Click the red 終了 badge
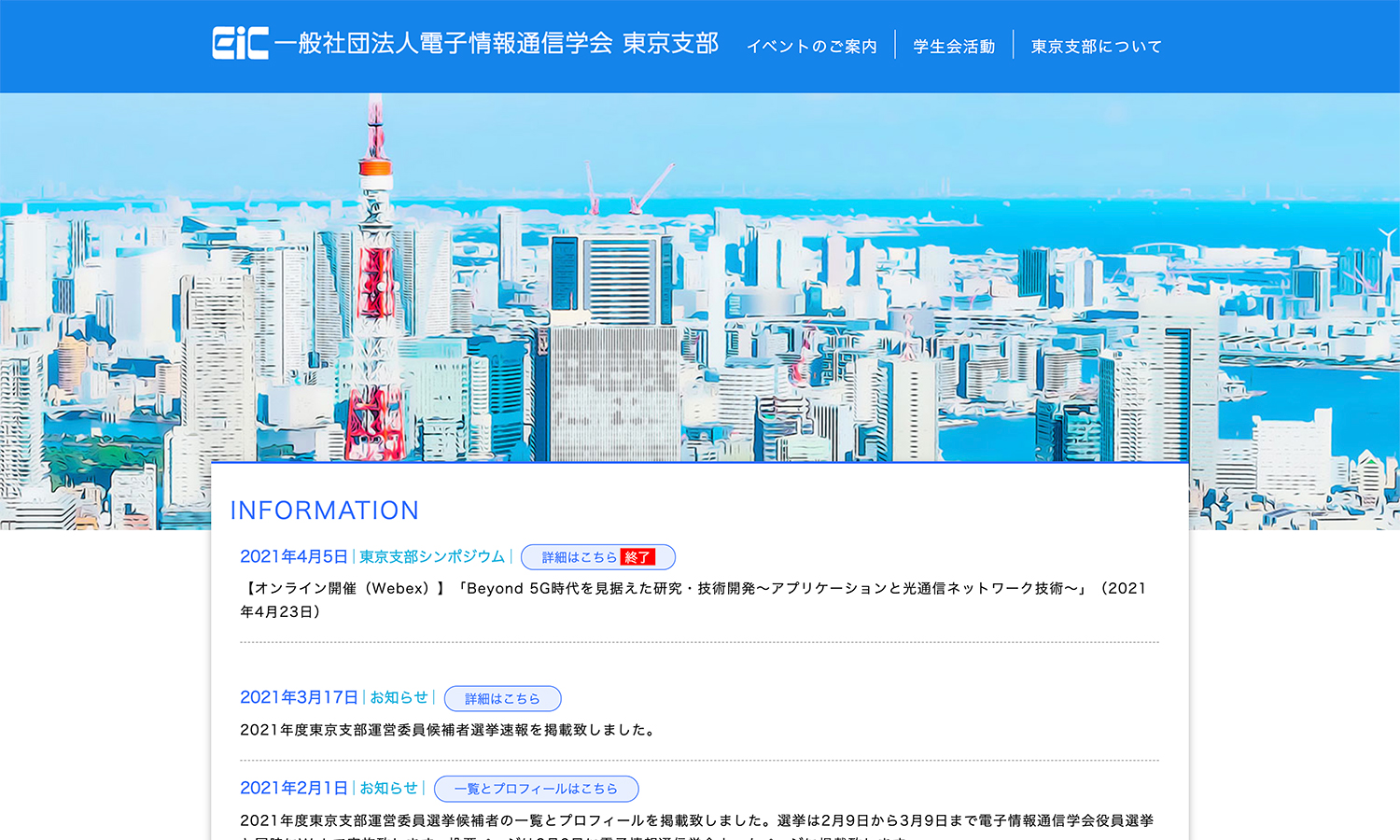The width and height of the screenshot is (1400, 840). tap(637, 557)
